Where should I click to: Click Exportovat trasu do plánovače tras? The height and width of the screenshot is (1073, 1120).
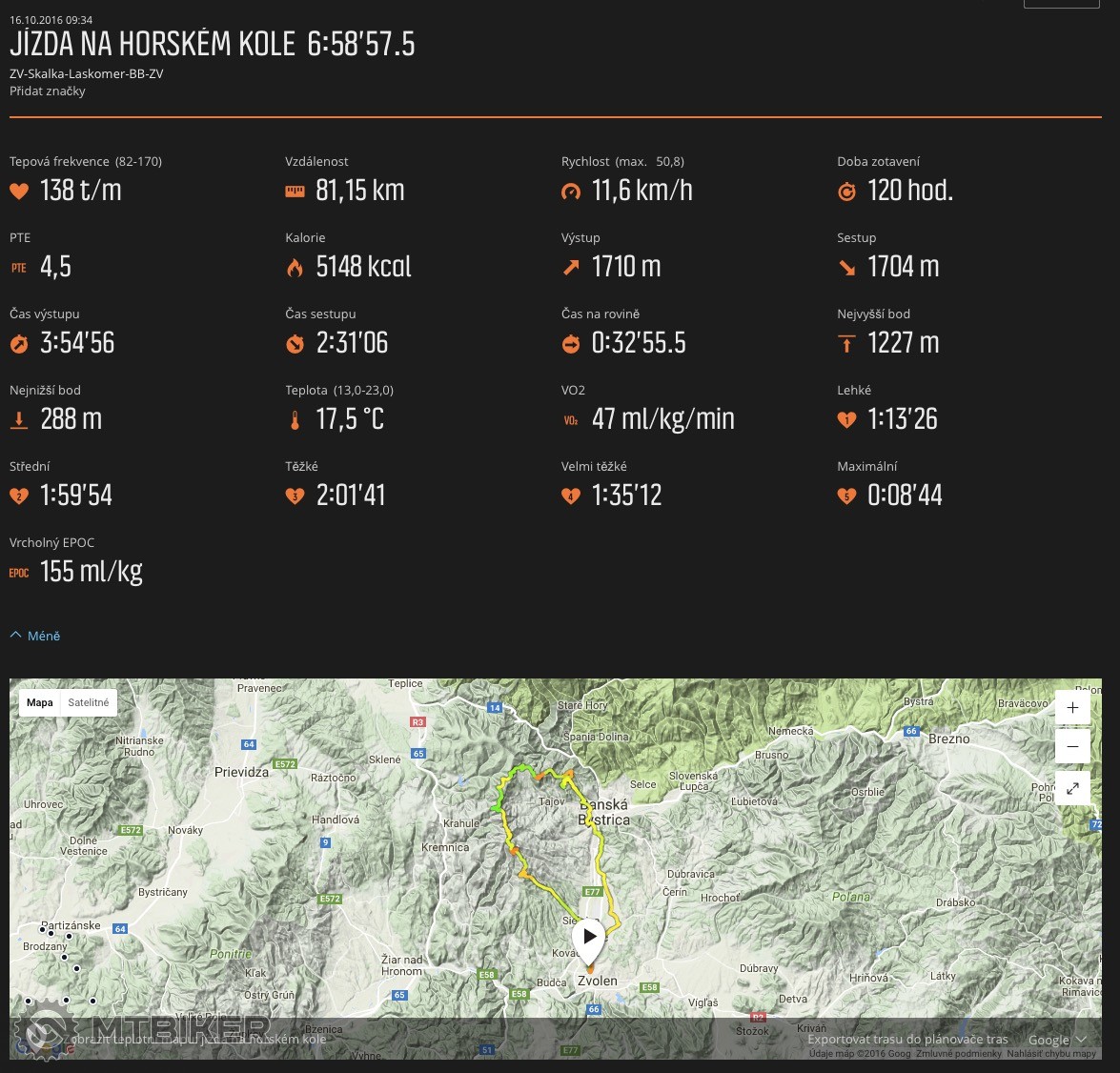coord(907,1040)
